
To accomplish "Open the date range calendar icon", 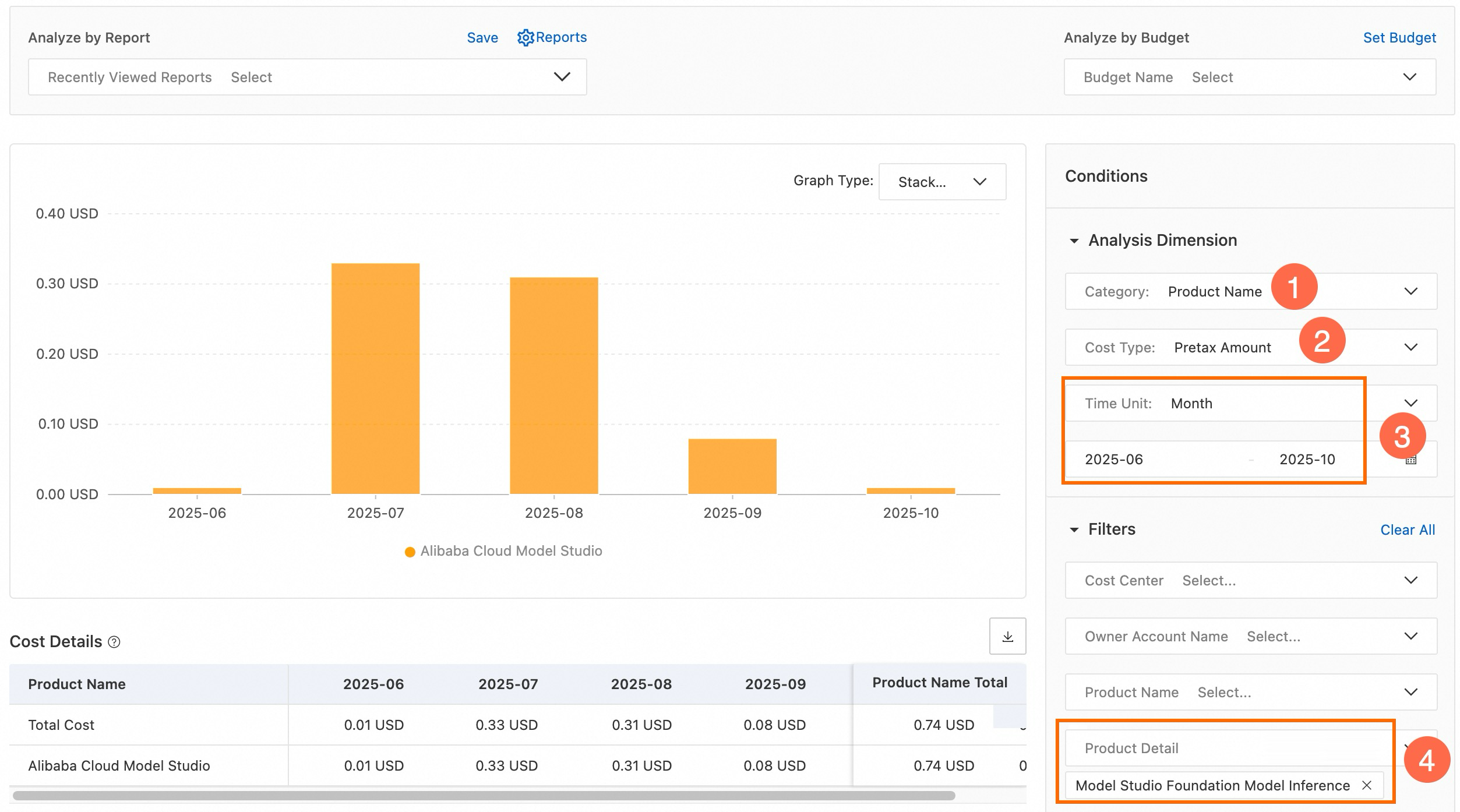I will (x=1410, y=460).
